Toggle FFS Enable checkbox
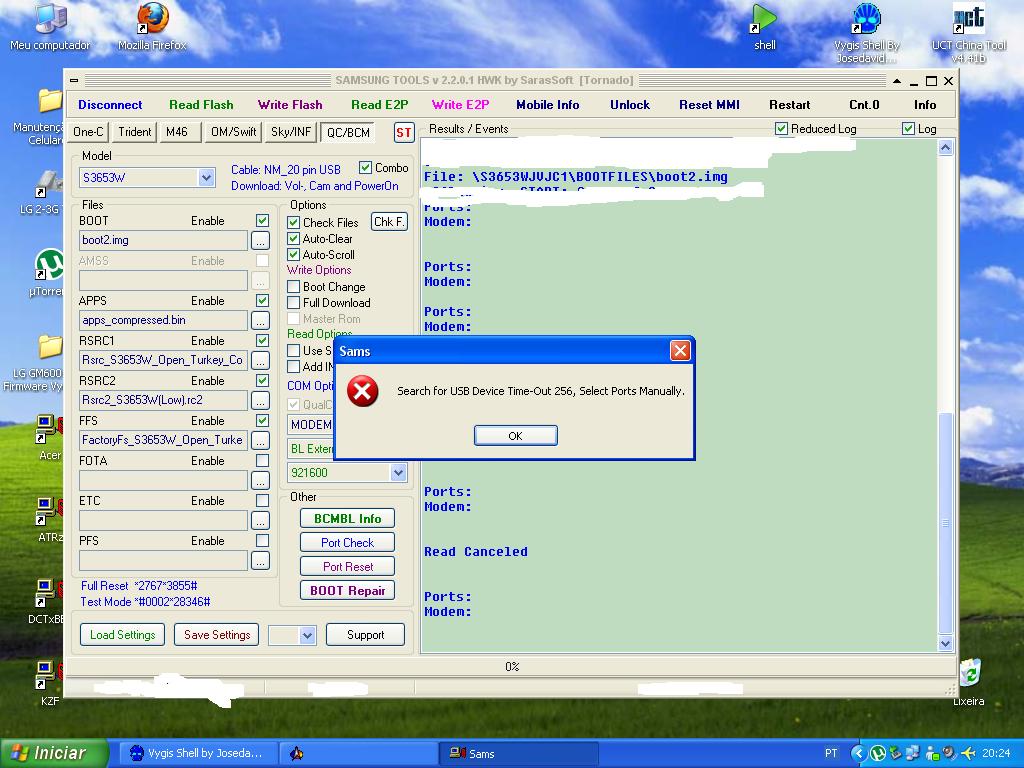Screen dimensions: 1024x768 [x=263, y=421]
